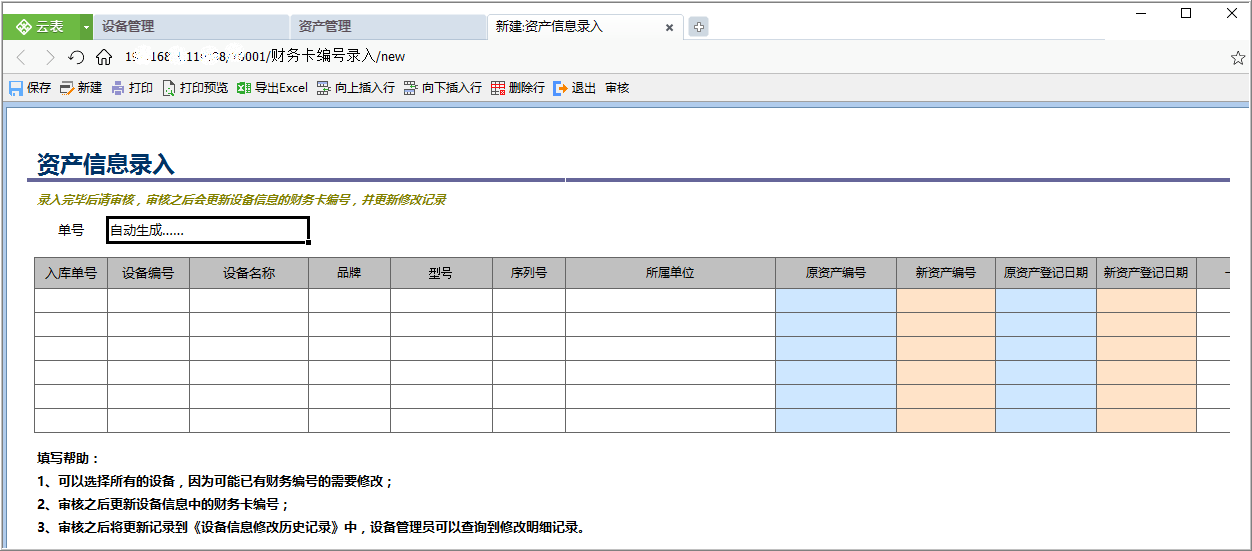The width and height of the screenshot is (1252, 551).
Task: Click the 资产信息录入 page title
Action: pos(106,164)
